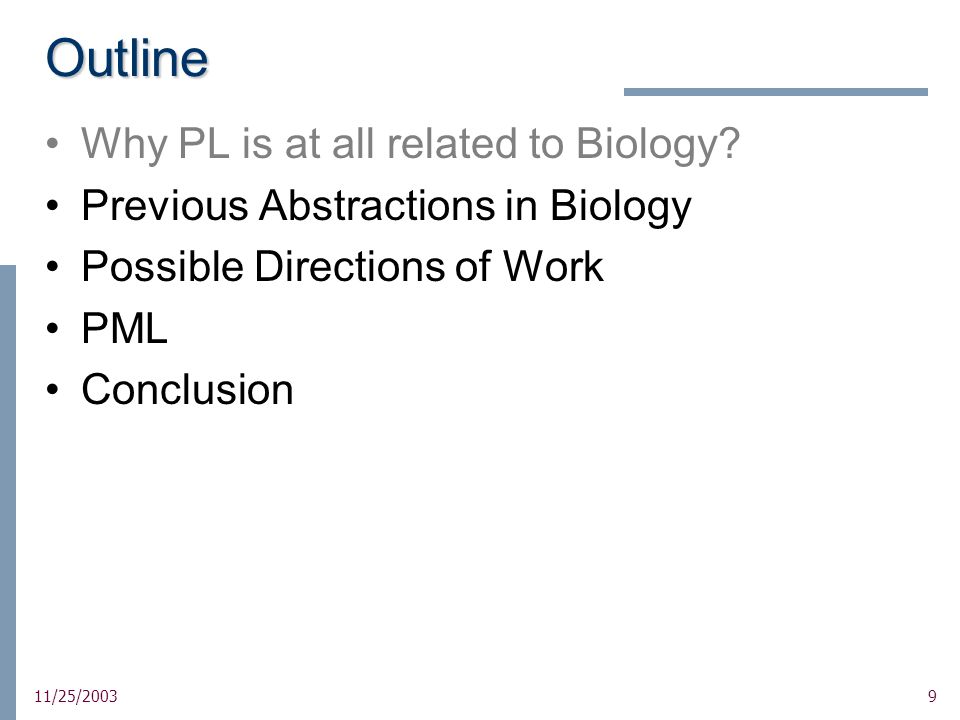The width and height of the screenshot is (960, 720).
Task: Click the horizontal blue line near title
Action: point(776,92)
